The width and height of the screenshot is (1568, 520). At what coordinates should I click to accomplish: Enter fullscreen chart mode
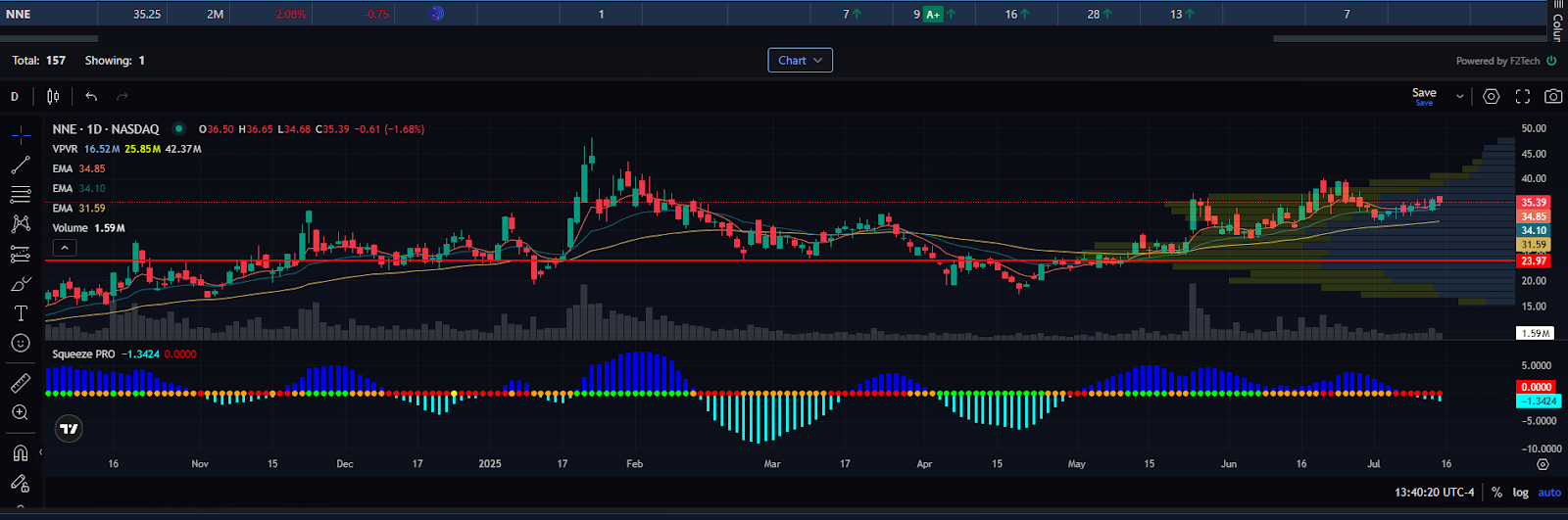coord(1522,96)
